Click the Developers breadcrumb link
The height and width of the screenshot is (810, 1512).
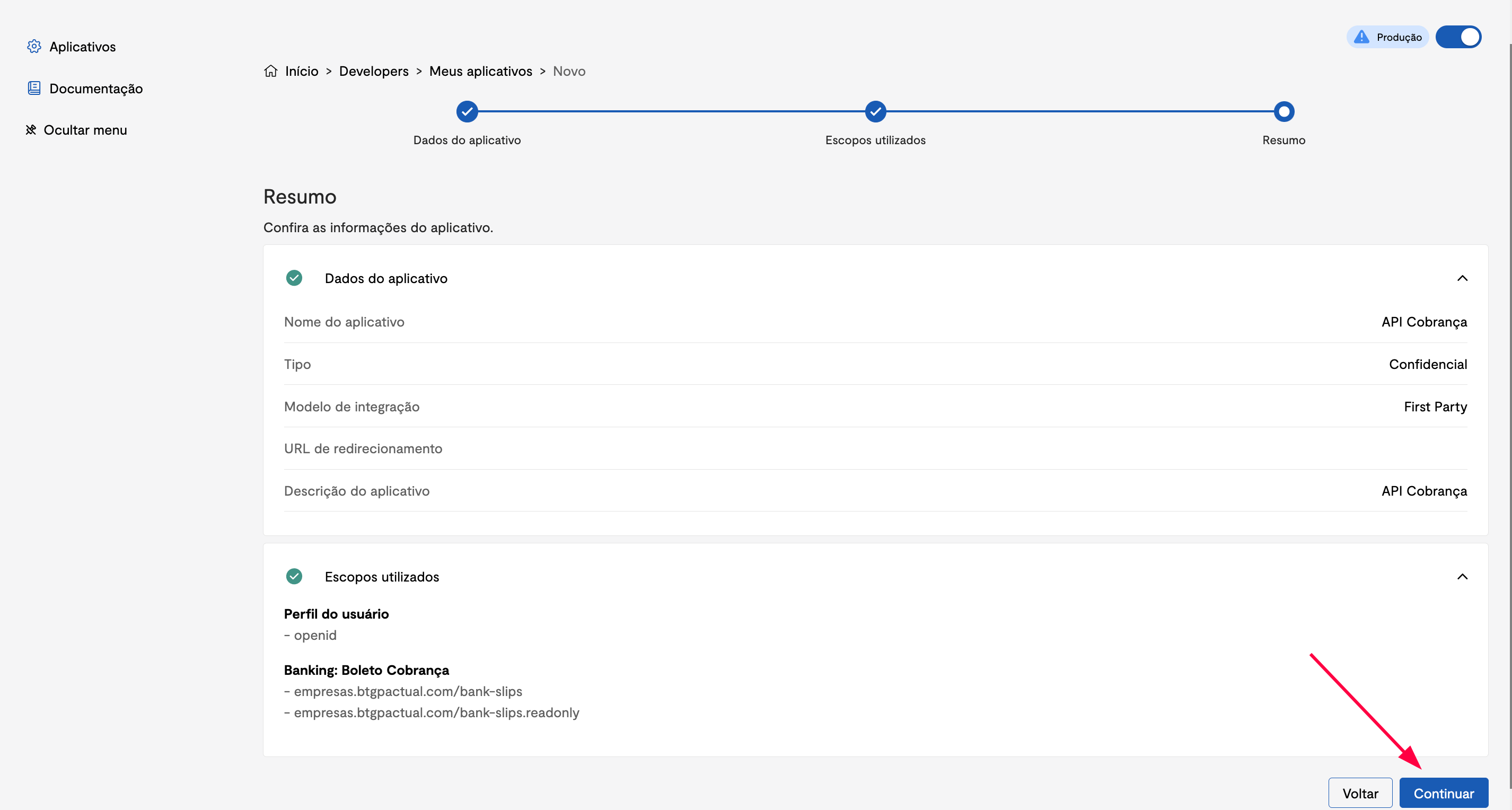point(374,71)
